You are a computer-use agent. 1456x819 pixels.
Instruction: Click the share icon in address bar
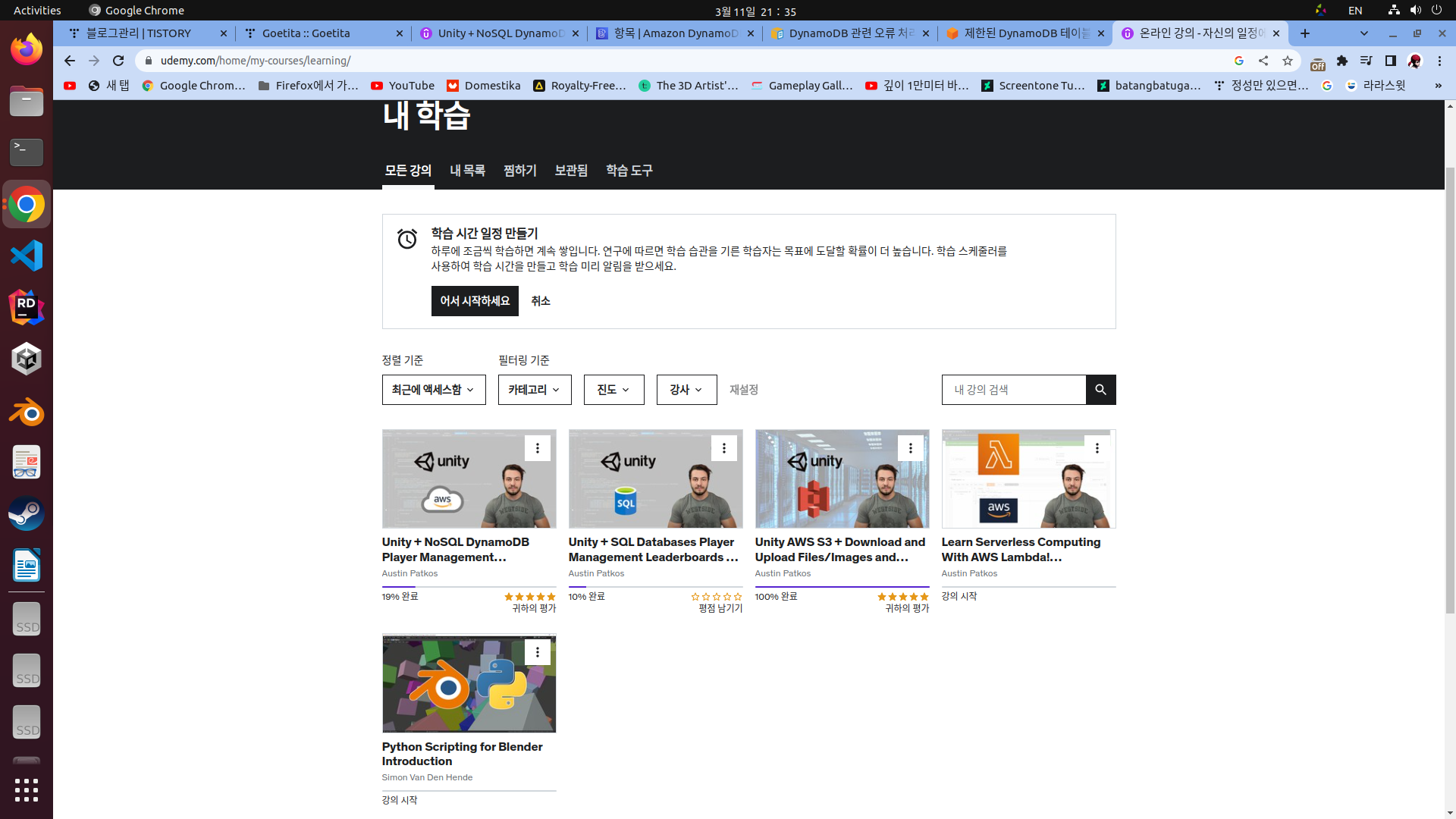[x=1263, y=61]
